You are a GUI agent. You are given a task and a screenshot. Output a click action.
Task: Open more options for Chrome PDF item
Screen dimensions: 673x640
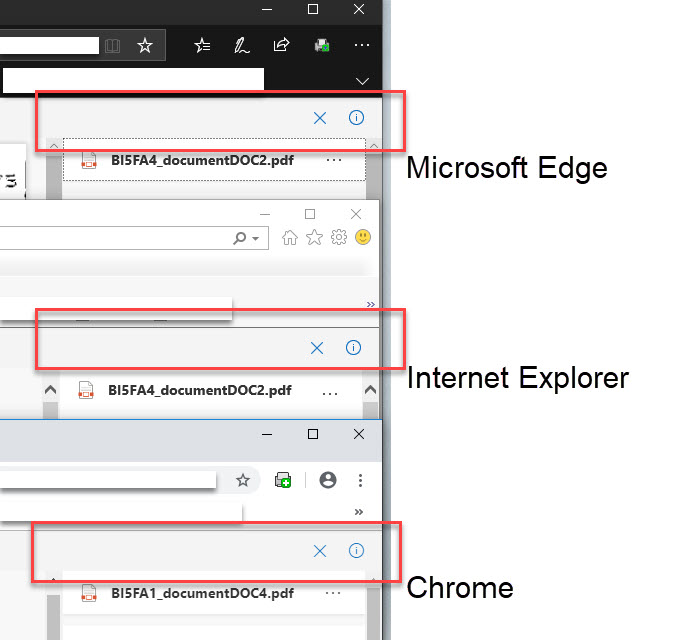click(333, 593)
